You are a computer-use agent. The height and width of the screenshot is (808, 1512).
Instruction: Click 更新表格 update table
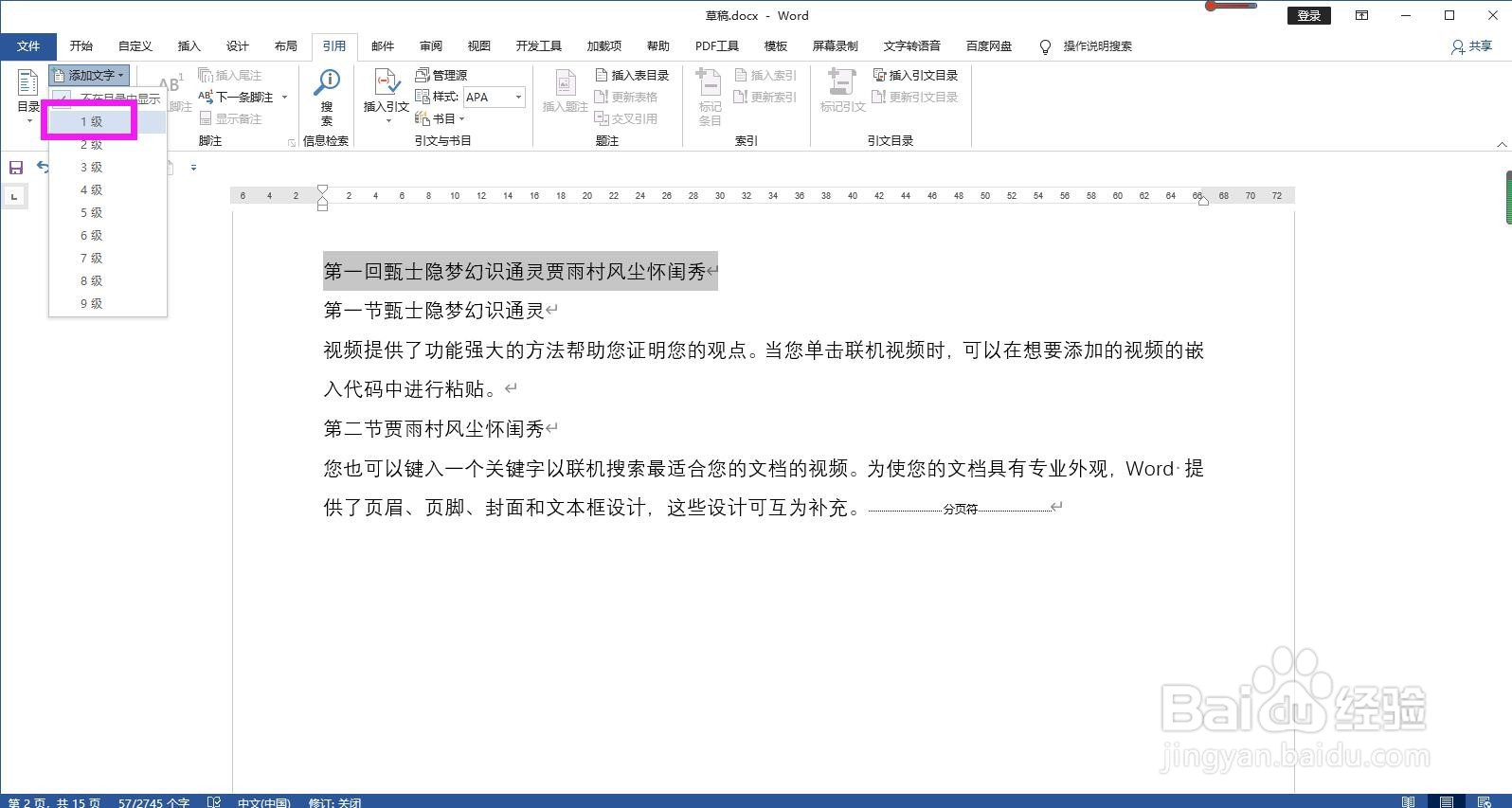tap(625, 97)
